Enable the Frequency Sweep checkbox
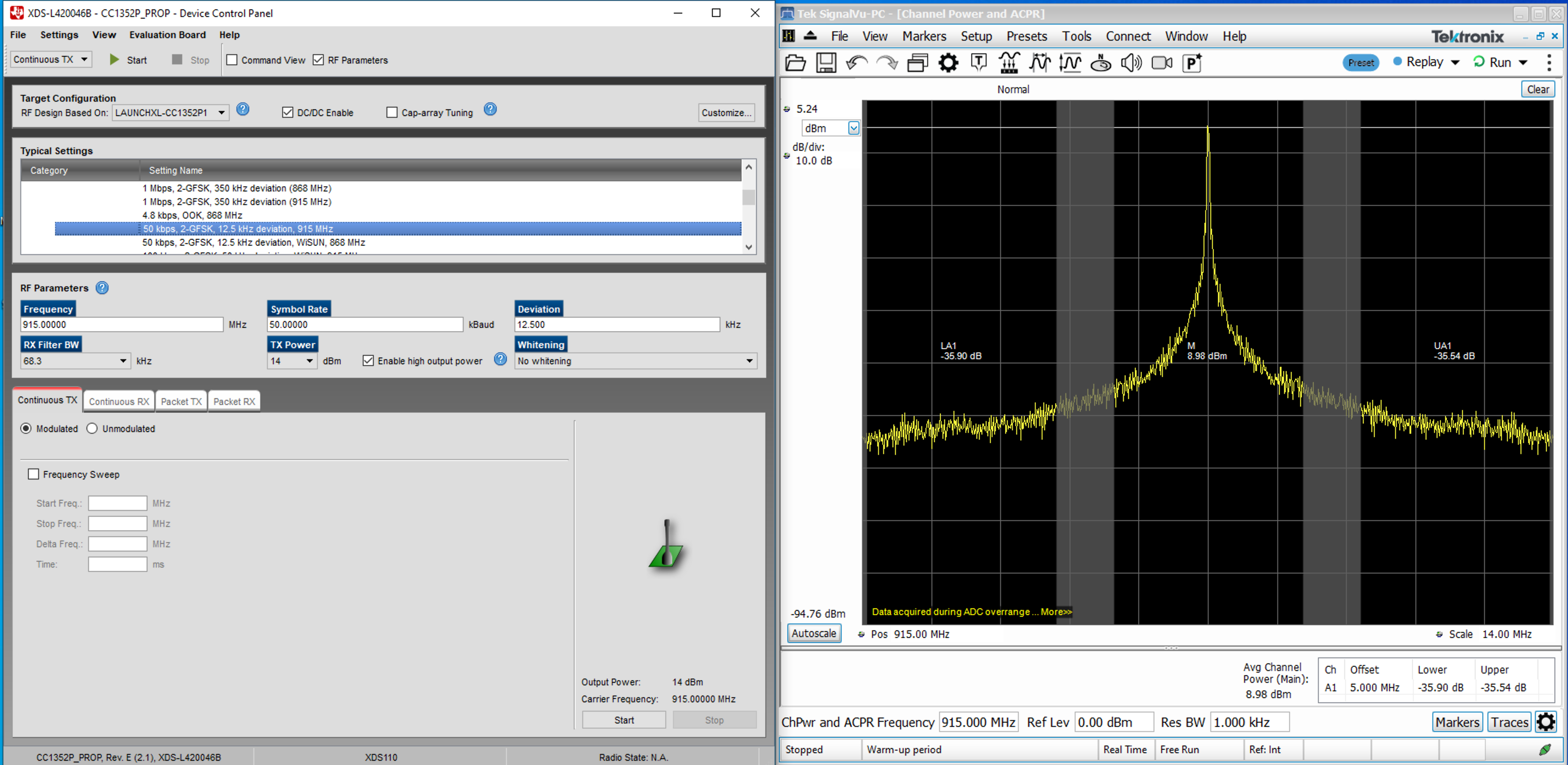Viewport: 1568px width, 765px height. tap(33, 474)
